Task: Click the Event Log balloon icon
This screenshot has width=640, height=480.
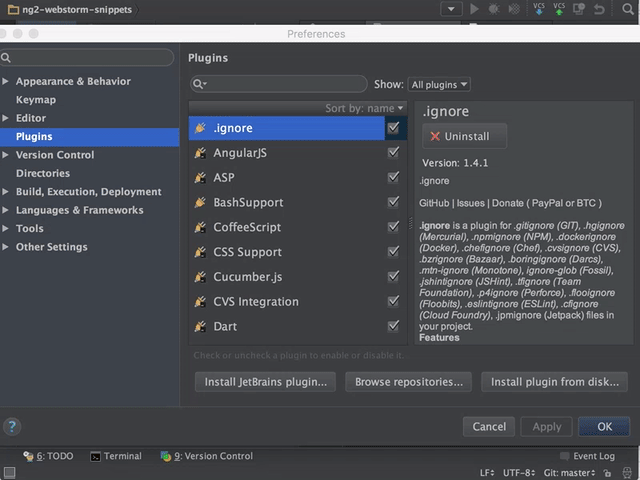Action: (x=564, y=456)
